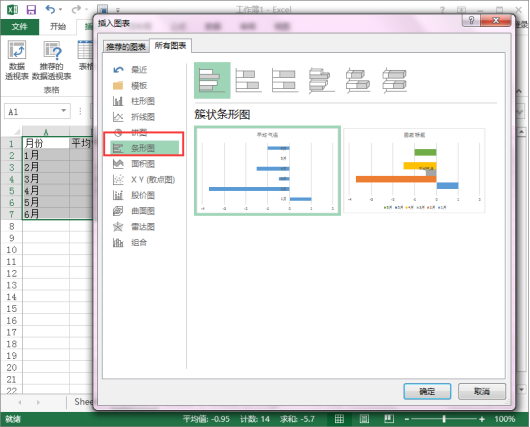Click the zoom out minus button
The width and height of the screenshot is (530, 427).
pyautogui.click(x=407, y=419)
